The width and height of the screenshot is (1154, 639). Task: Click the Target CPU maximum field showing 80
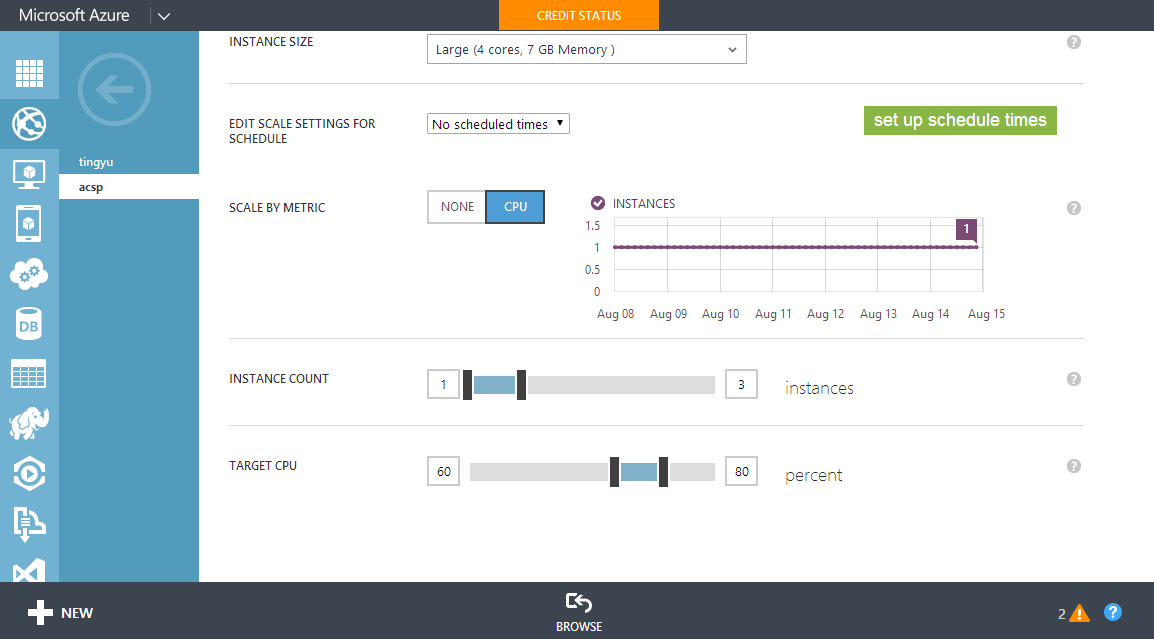tap(741, 471)
